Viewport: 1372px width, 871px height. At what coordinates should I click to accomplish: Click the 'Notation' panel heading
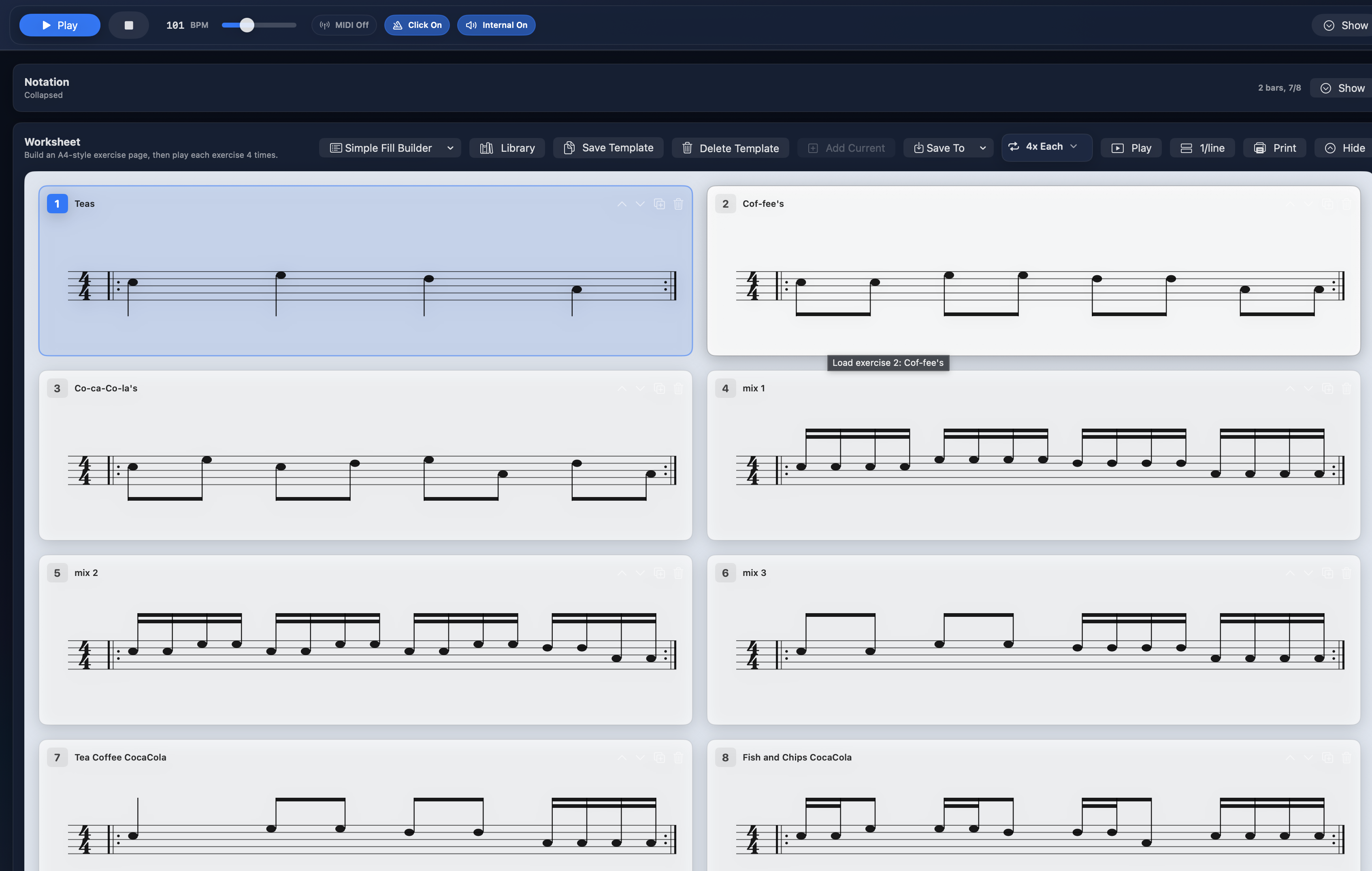(47, 82)
